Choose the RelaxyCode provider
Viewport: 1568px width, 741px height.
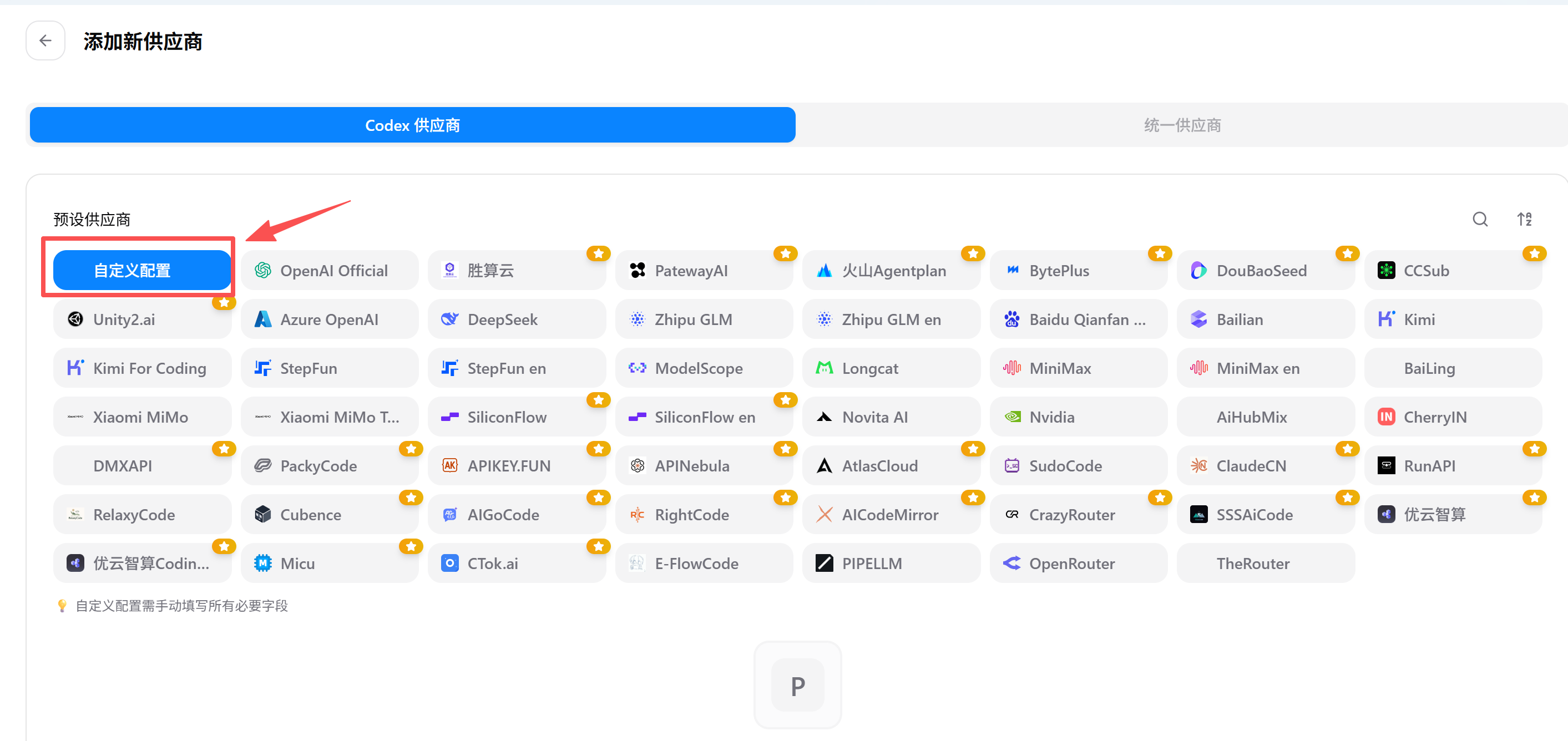[143, 514]
